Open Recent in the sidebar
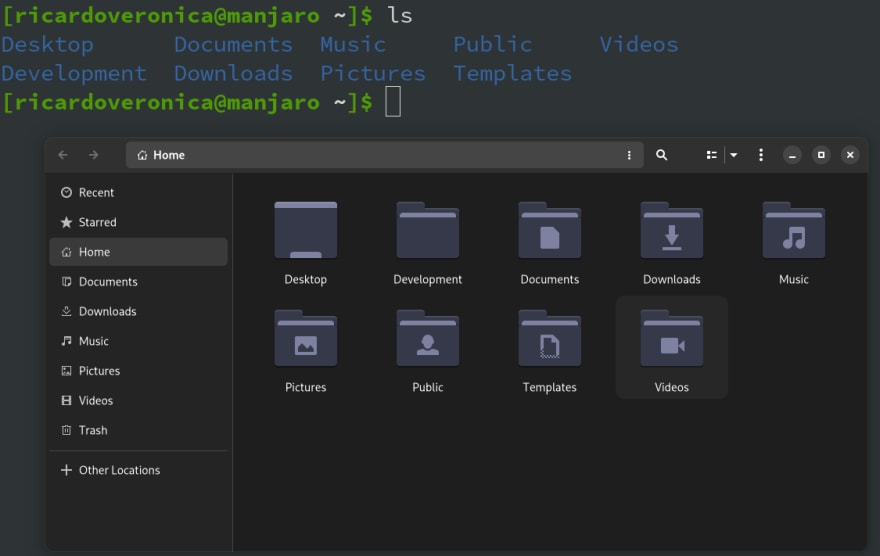 click(138, 192)
